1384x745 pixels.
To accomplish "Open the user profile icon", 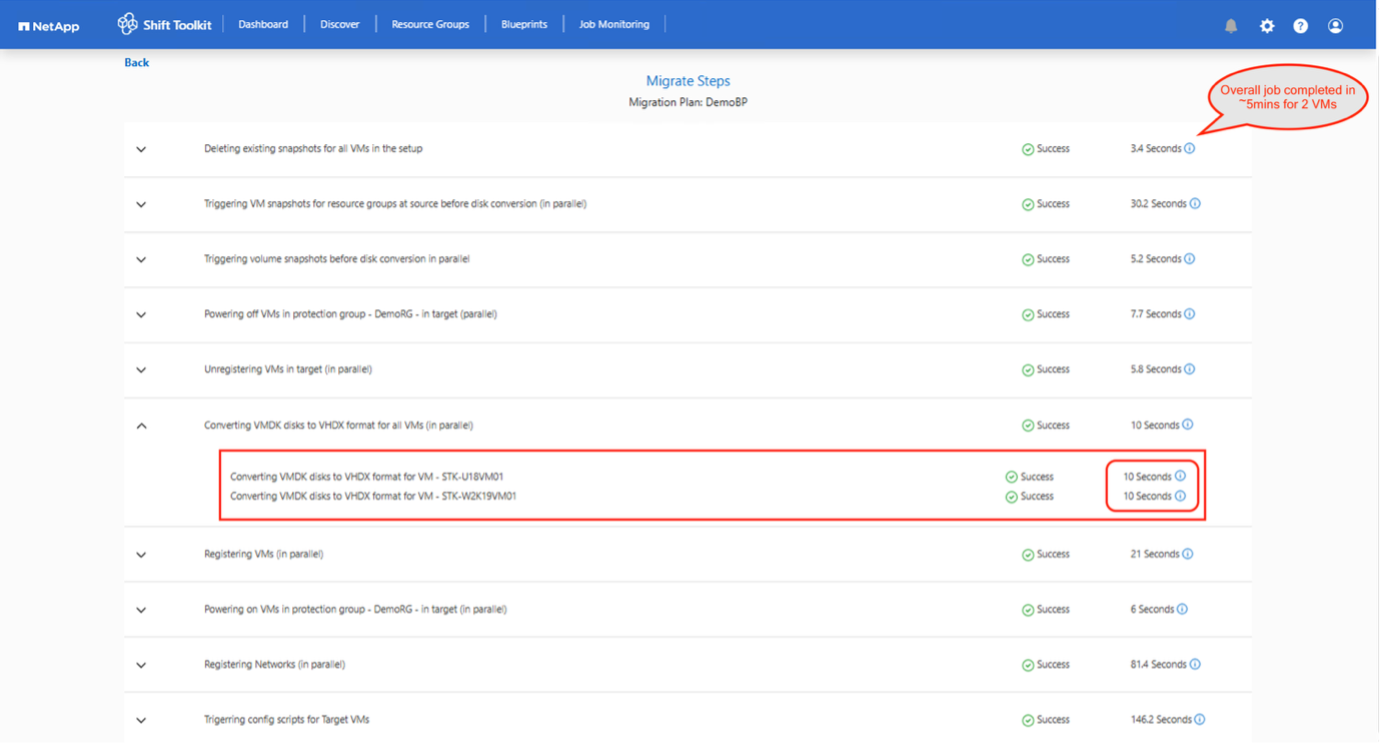I will coord(1335,26).
